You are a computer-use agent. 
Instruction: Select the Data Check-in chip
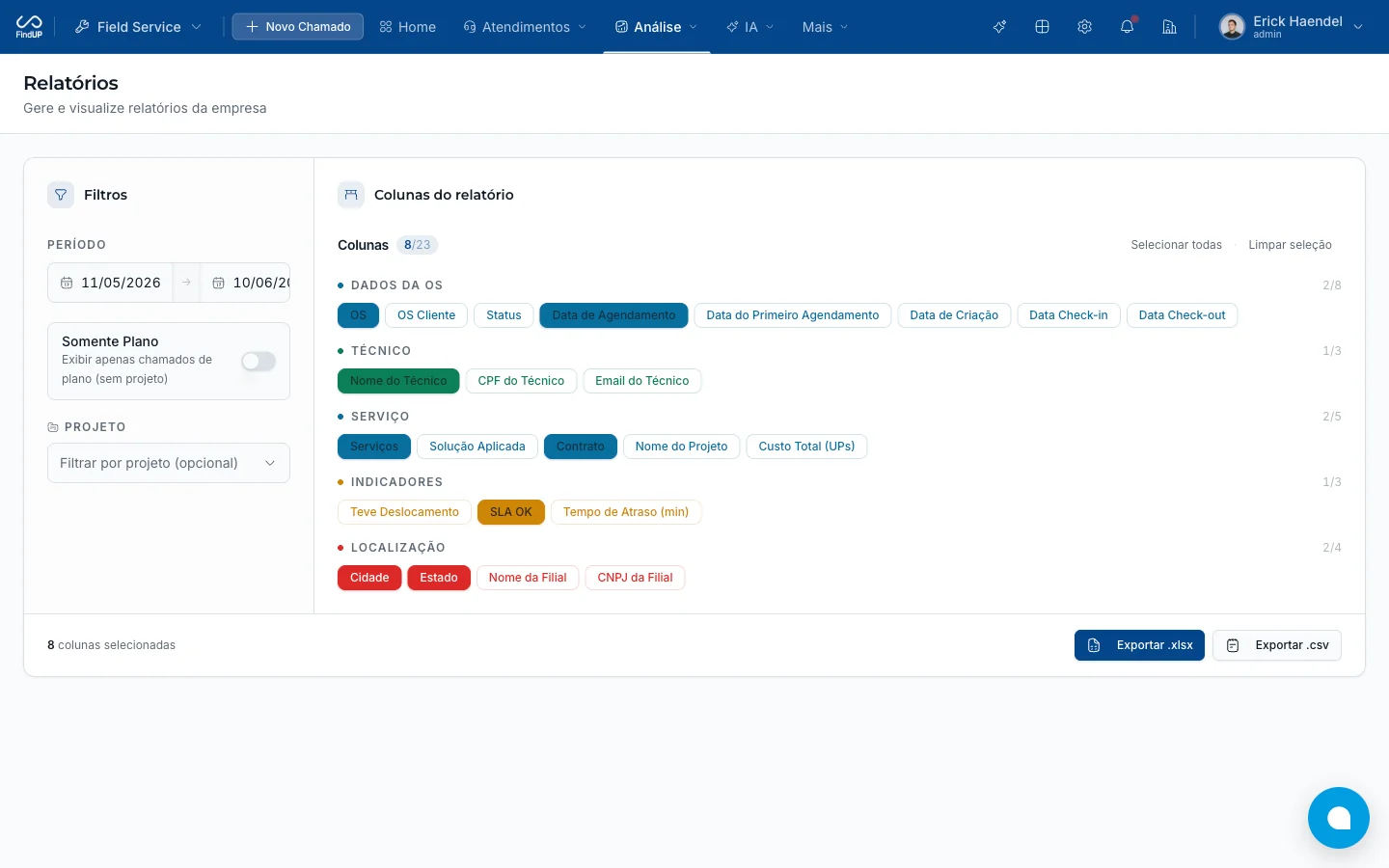pyautogui.click(x=1069, y=315)
